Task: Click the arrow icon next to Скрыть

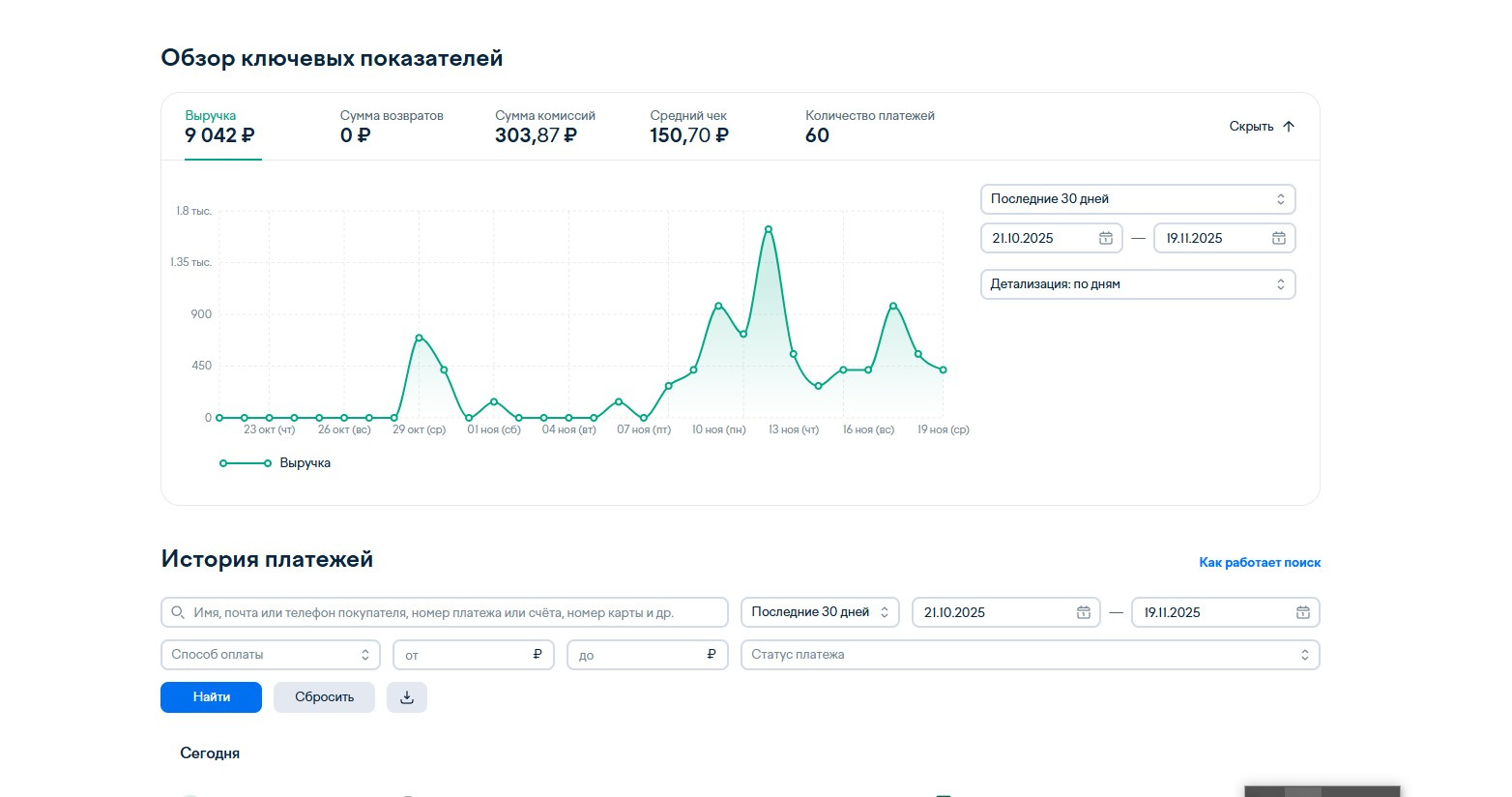Action: 1288,127
